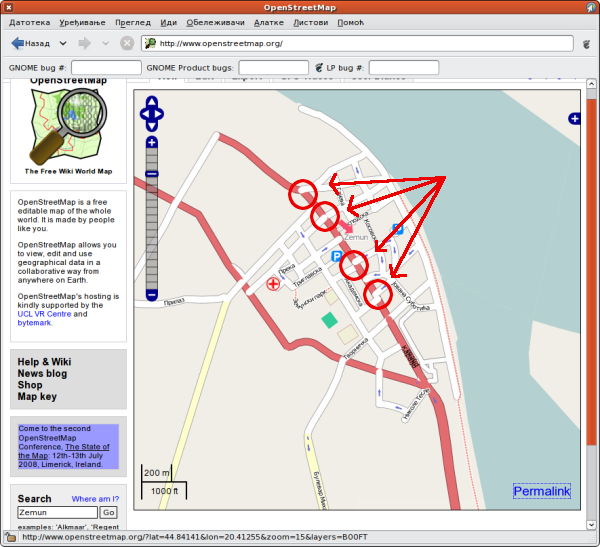This screenshot has width=600, height=547.
Task: Open the bytemark link
Action: (x=34, y=323)
